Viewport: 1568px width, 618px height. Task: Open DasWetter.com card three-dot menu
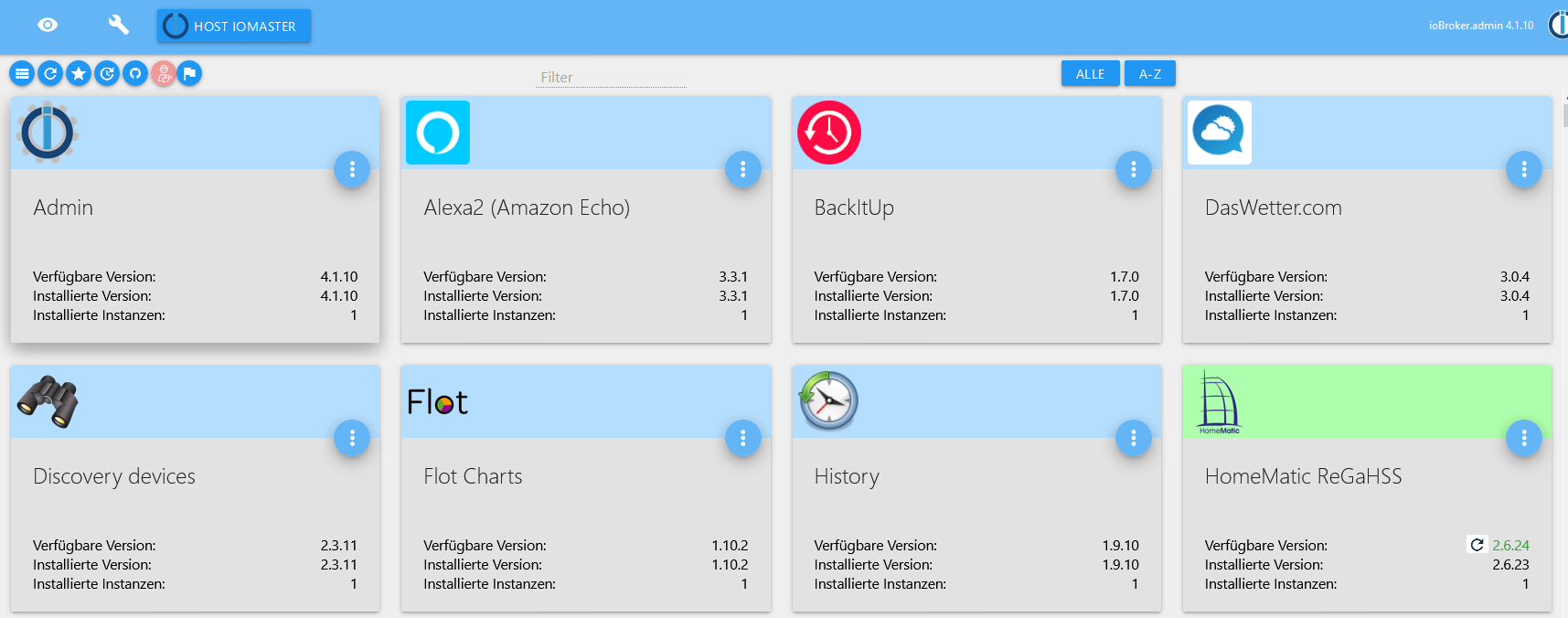(x=1524, y=169)
